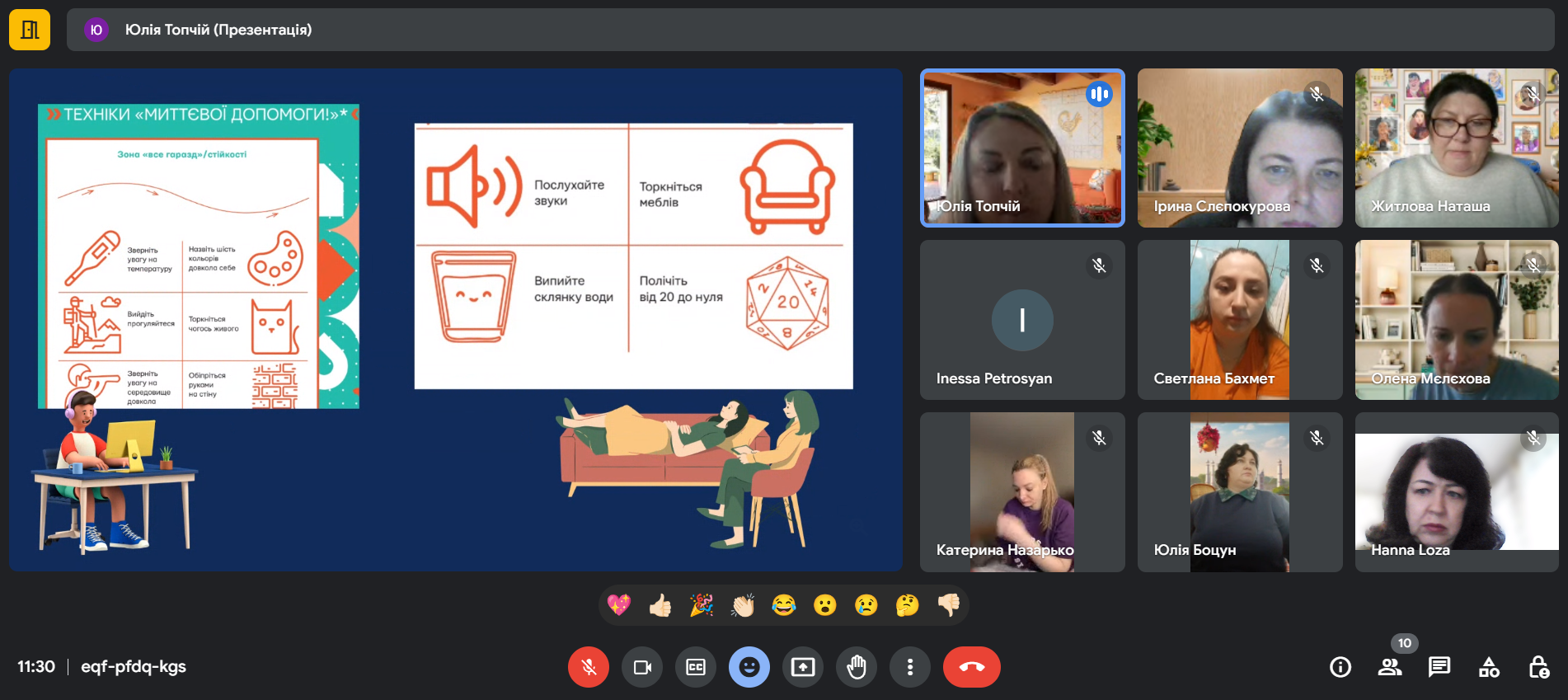React with the thinking face emoji
The height and width of the screenshot is (700, 1568).
(x=907, y=605)
